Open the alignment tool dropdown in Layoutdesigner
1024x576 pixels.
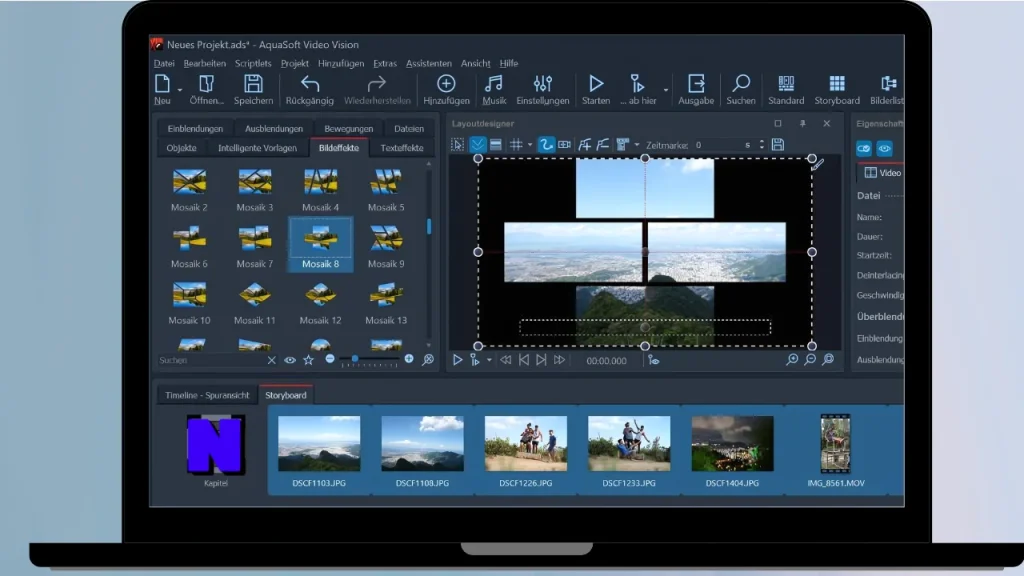tap(637, 145)
